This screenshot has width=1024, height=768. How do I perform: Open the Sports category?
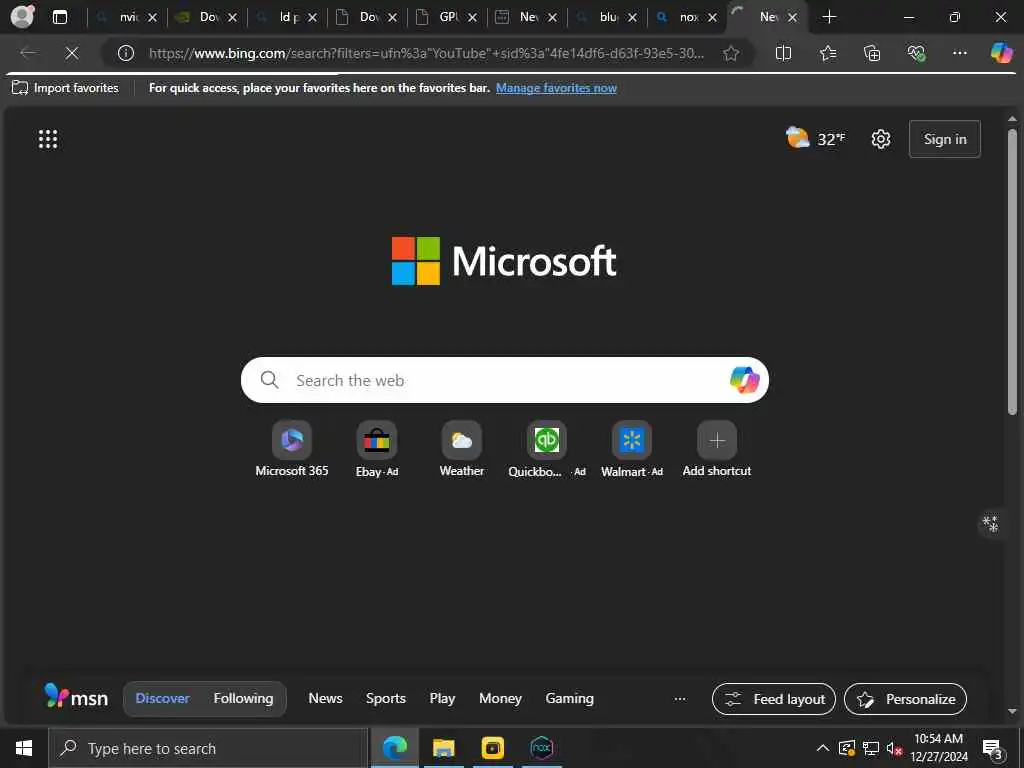[x=385, y=698]
